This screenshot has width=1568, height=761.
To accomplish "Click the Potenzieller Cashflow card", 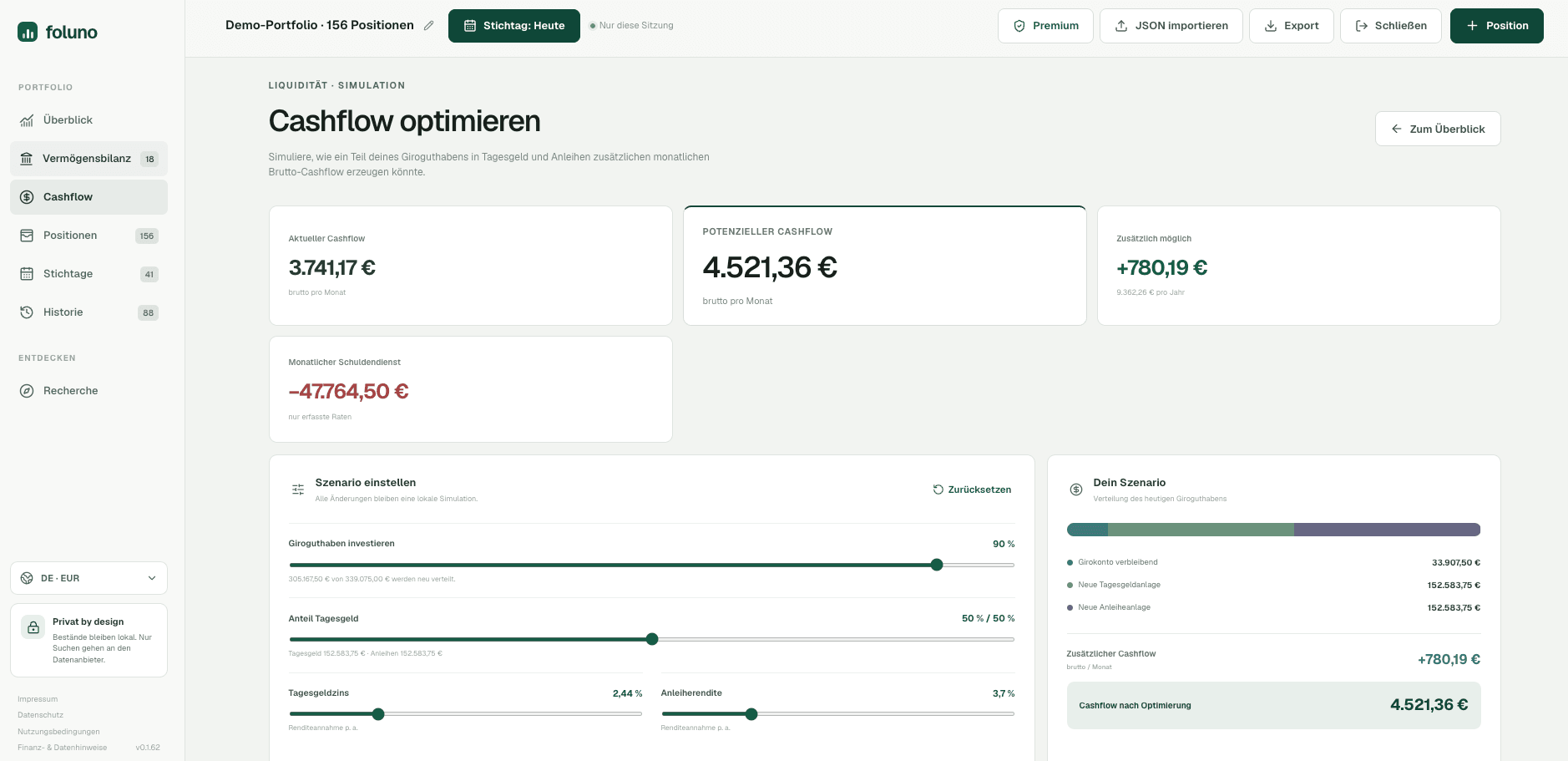I will click(884, 266).
